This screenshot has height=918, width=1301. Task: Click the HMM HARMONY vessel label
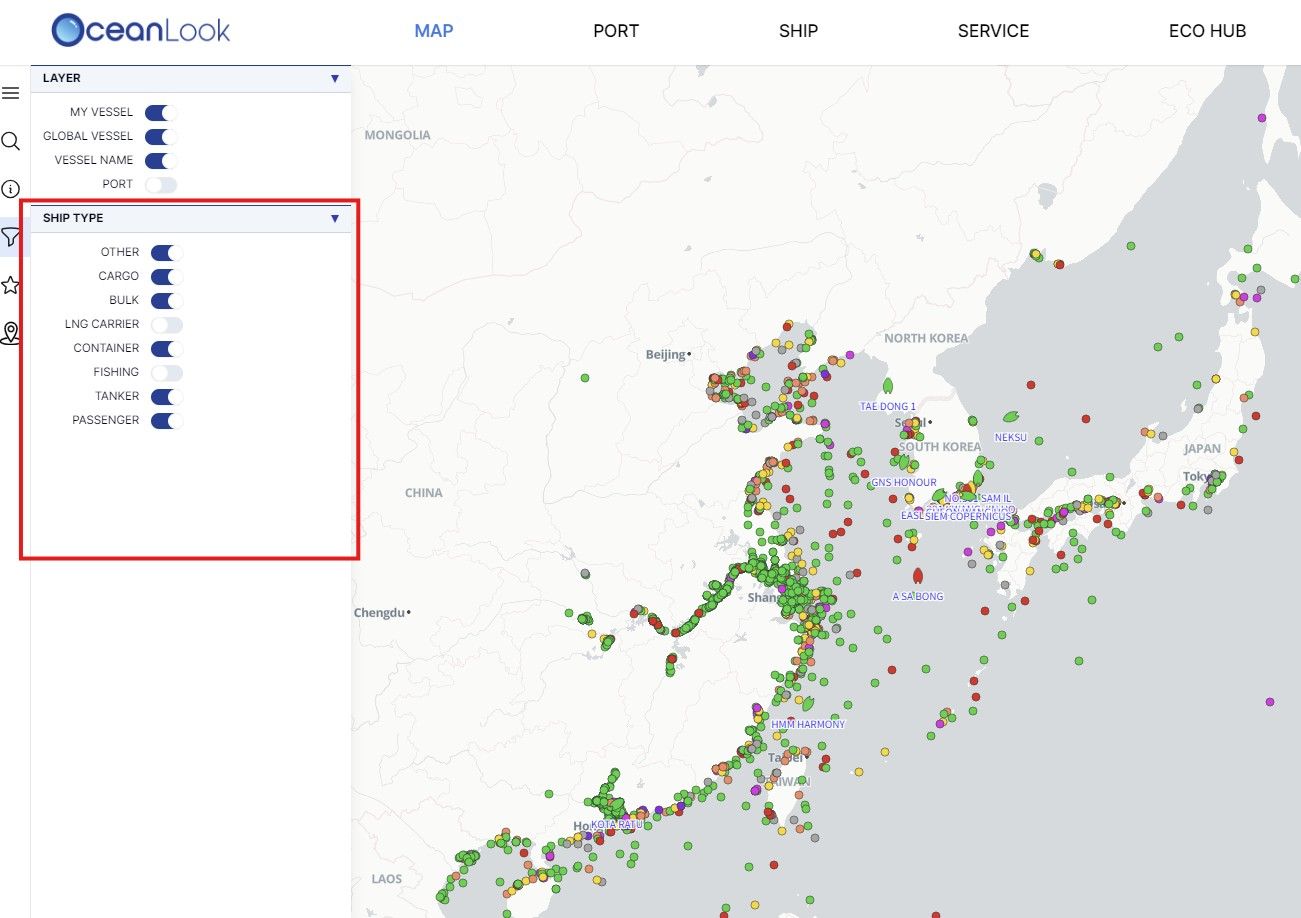pos(807,724)
